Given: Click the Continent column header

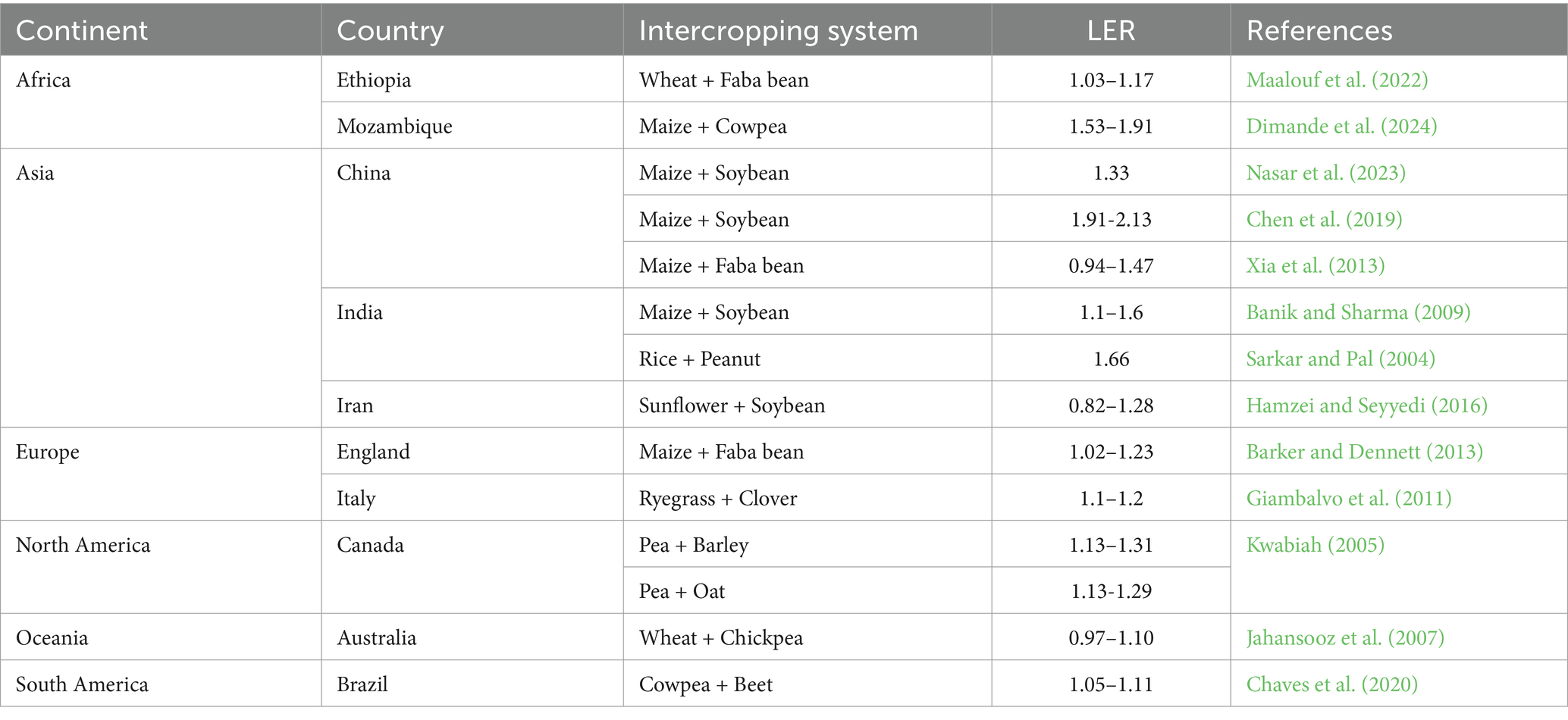Looking at the screenshot, I should pos(81,30).
